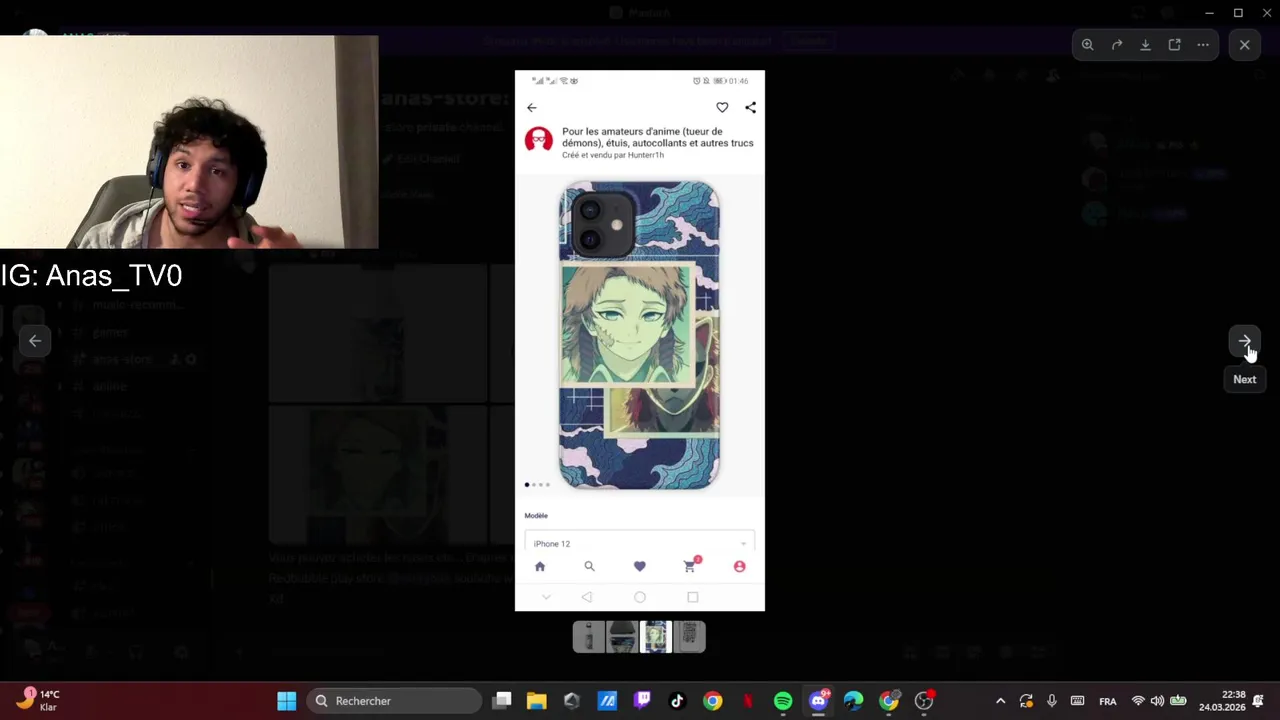
Task: Tap the back arrow in the phone screenshot
Action: coord(532,107)
